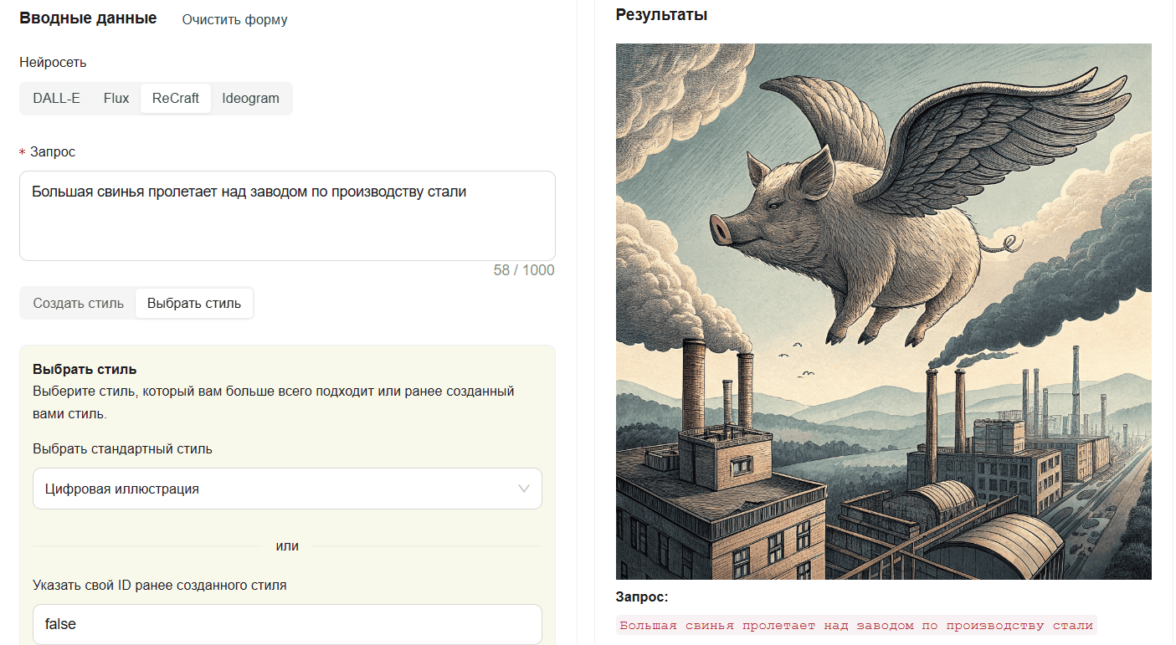Focus the "Запрос" prompt text area
The image size is (1176, 645).
pos(287,215)
